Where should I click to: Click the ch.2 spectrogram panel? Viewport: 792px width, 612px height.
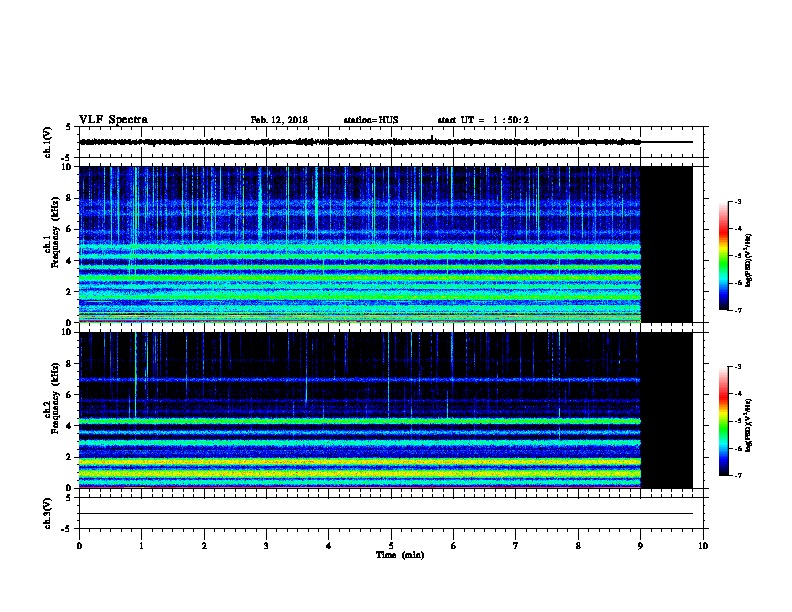[385, 410]
